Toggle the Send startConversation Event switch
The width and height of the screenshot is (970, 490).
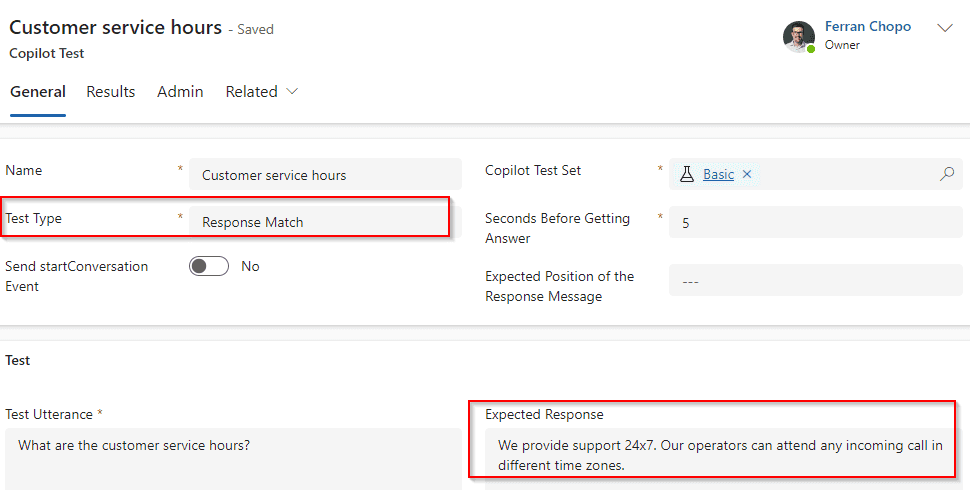click(208, 266)
